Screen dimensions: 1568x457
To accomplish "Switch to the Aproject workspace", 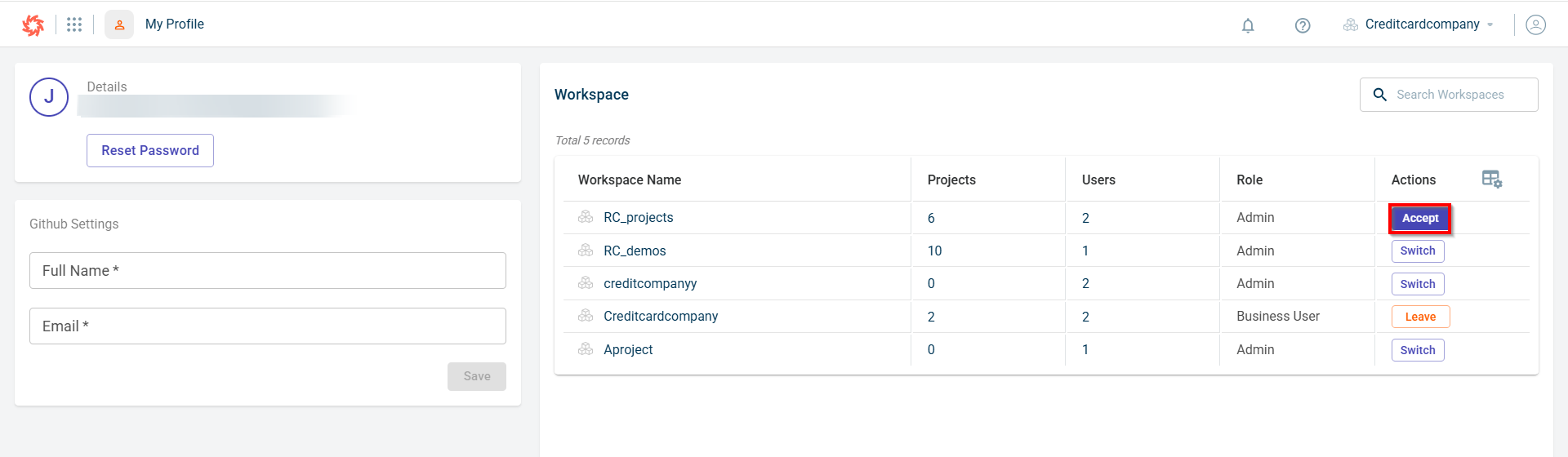I will tap(1418, 350).
